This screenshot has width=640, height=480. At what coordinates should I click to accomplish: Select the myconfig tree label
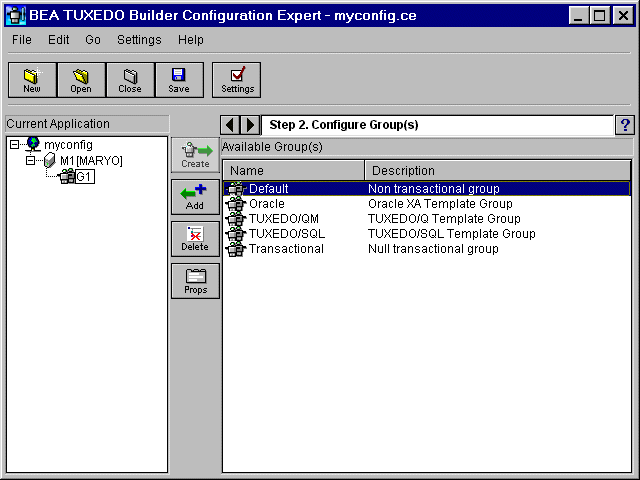click(x=68, y=145)
